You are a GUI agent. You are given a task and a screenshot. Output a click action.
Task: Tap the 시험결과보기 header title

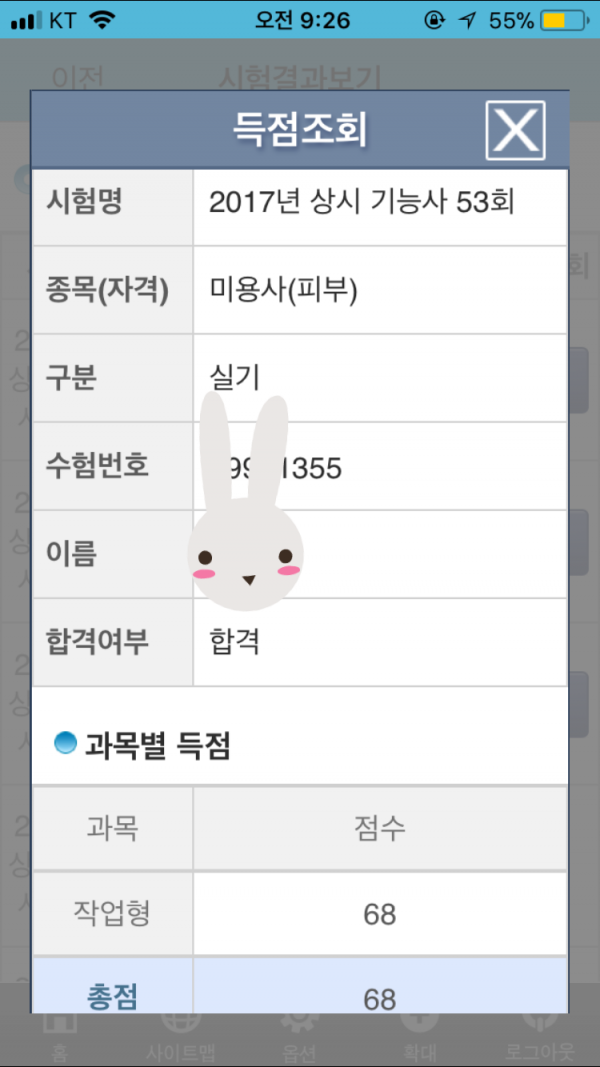pyautogui.click(x=300, y=76)
